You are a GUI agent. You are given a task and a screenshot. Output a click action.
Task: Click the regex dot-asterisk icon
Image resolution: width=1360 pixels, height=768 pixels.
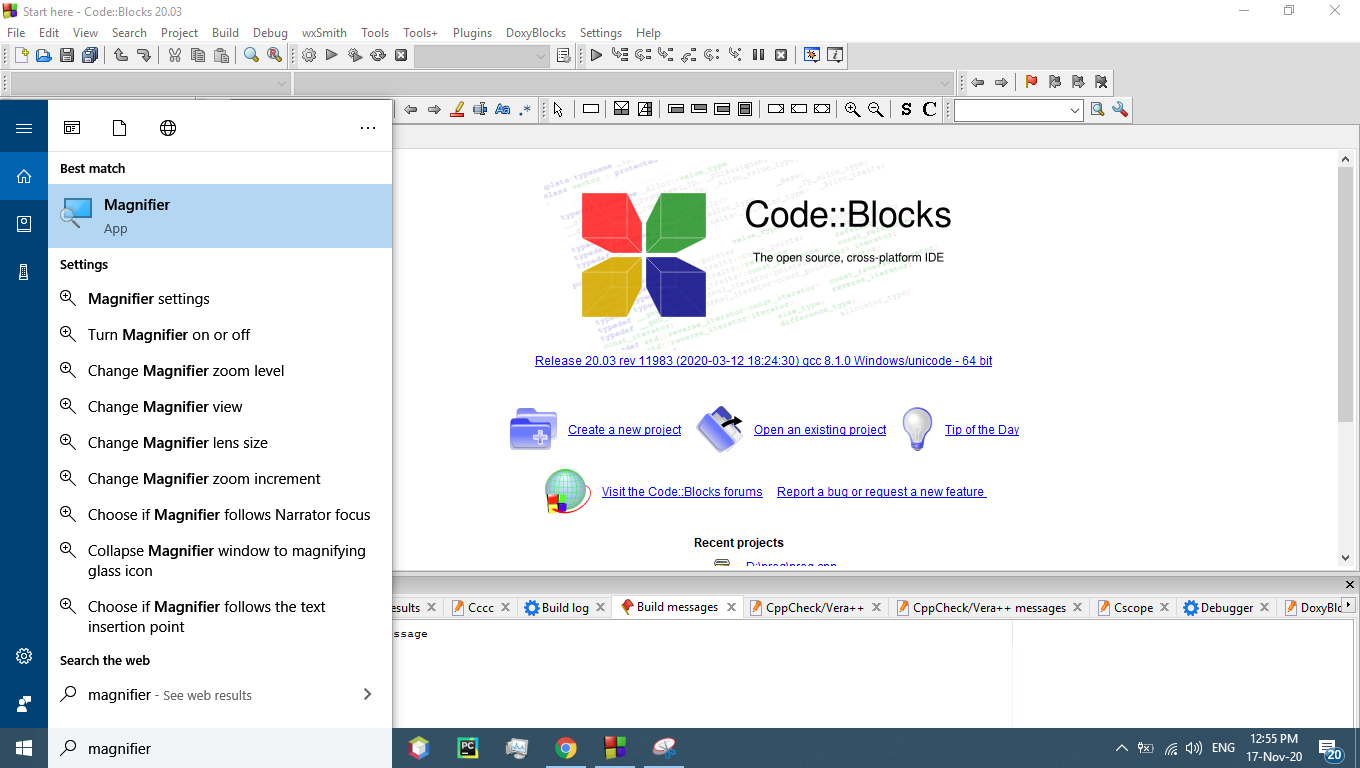[526, 109]
